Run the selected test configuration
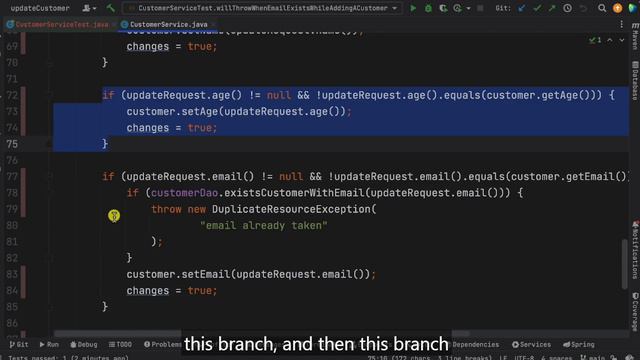Viewport: 640px width, 360px height. [413, 8]
